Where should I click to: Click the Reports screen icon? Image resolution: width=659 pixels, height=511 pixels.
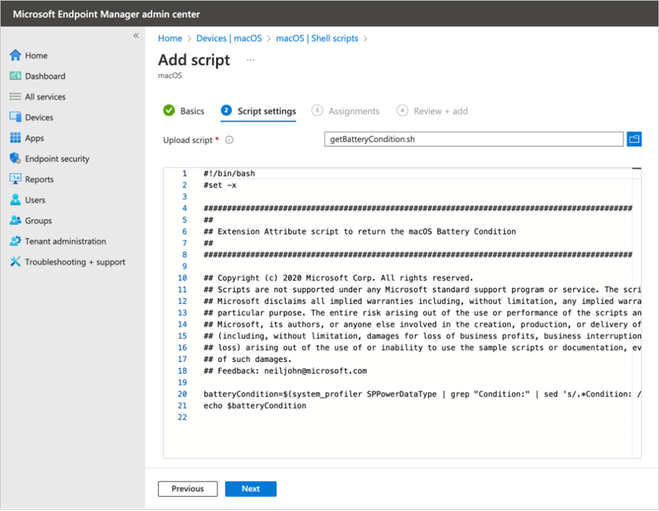(15, 179)
